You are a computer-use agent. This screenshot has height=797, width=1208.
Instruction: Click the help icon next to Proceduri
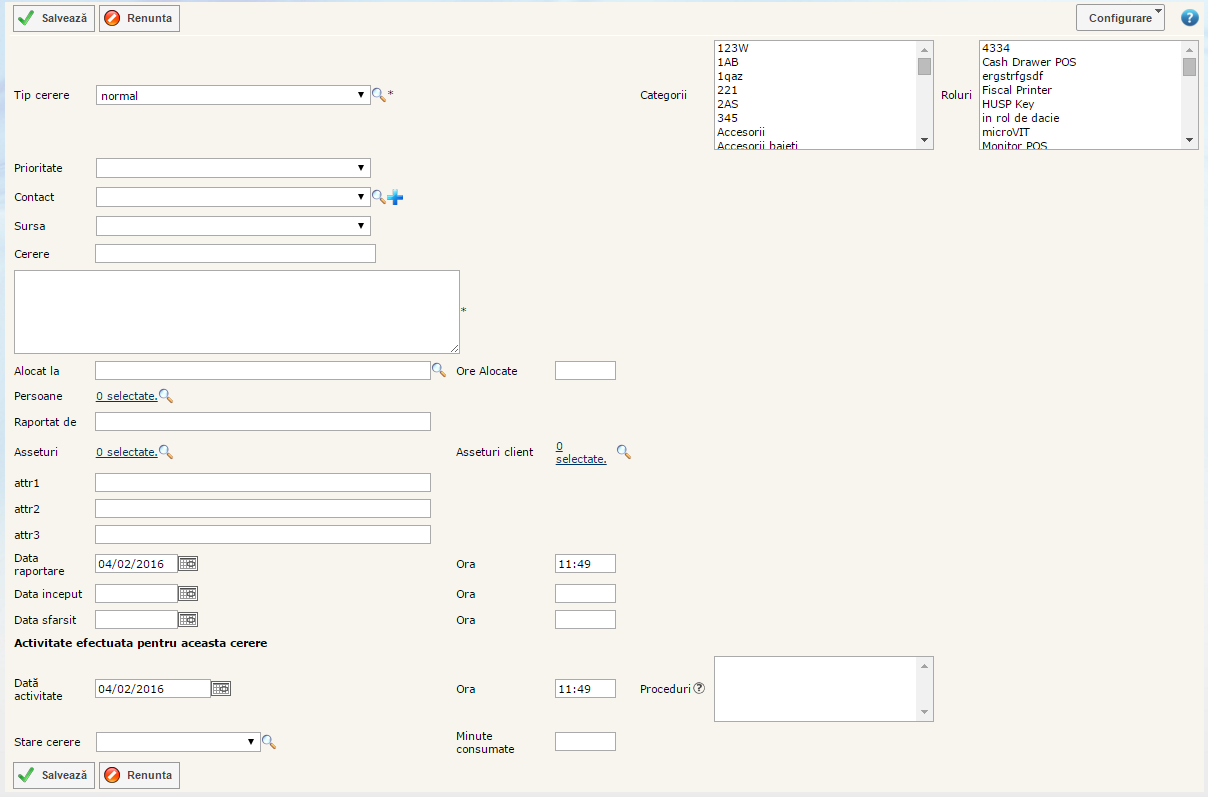(699, 688)
